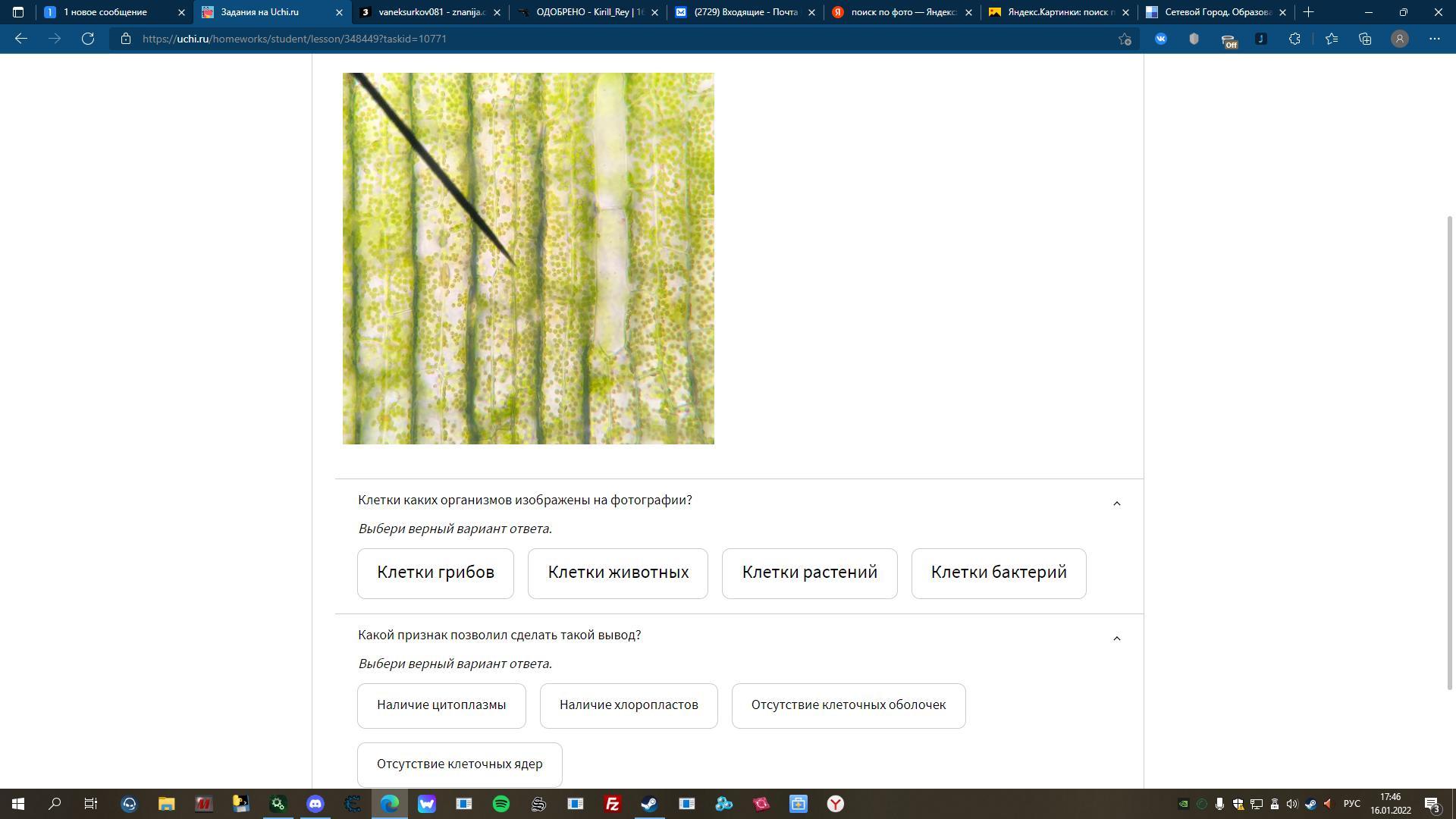Open the notification center
The width and height of the screenshot is (1456, 819).
point(1432,804)
